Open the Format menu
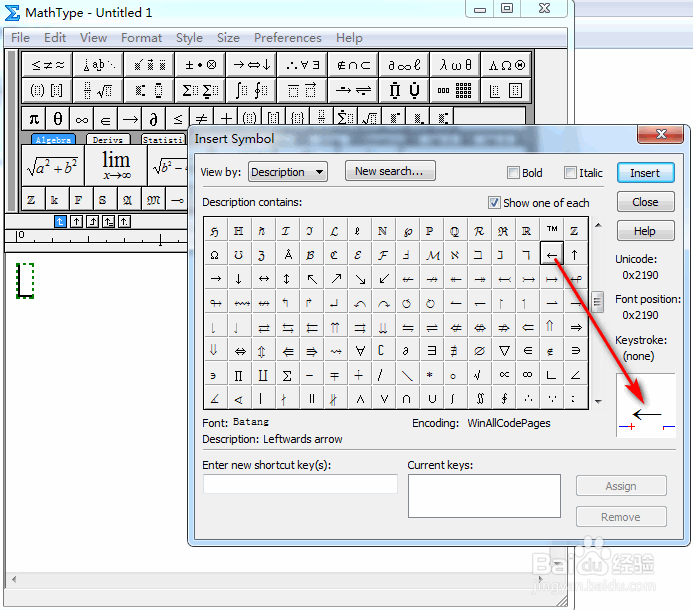Image resolution: width=693 pixels, height=610 pixels. tap(141, 38)
